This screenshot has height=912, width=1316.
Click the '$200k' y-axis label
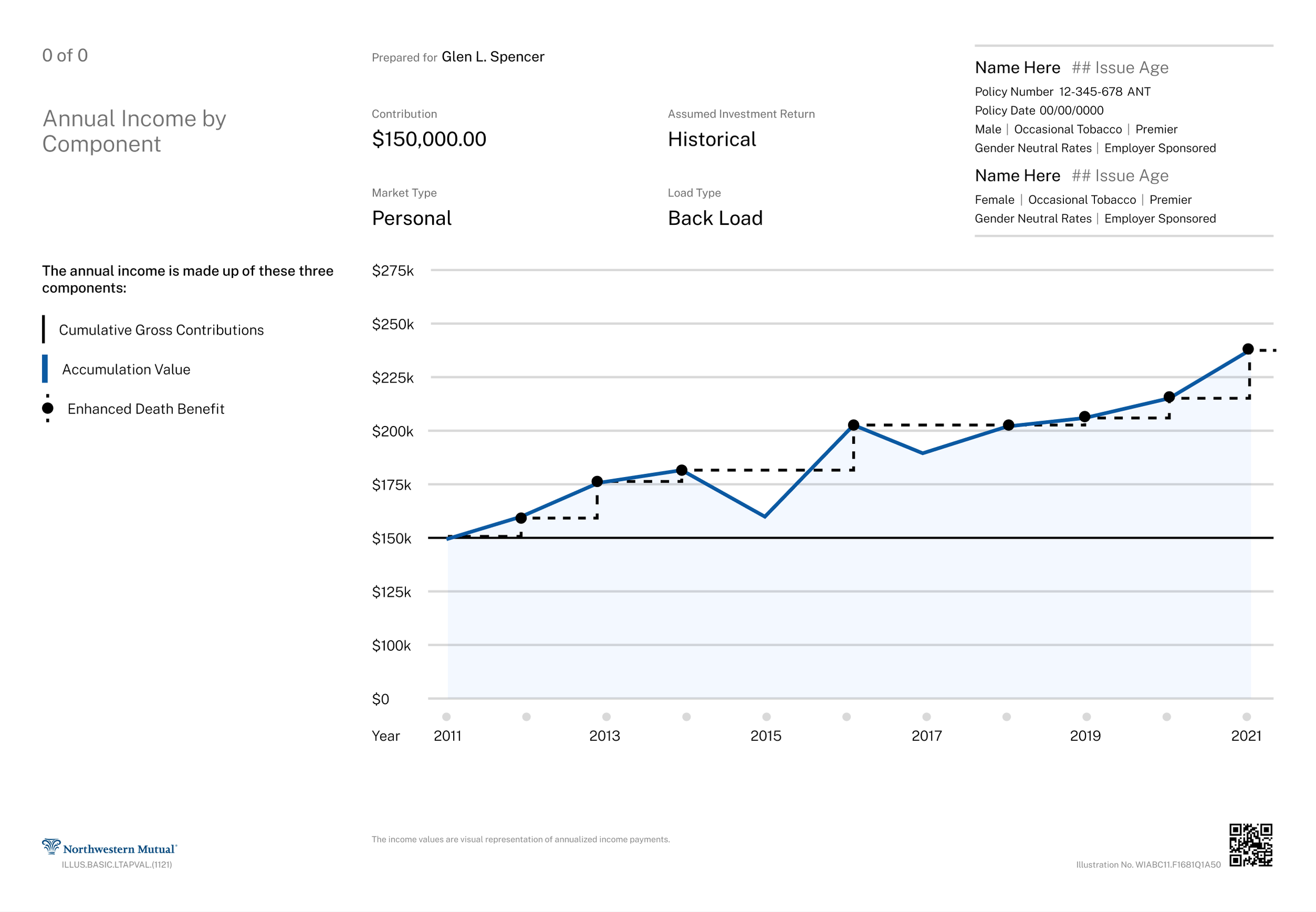tap(393, 431)
